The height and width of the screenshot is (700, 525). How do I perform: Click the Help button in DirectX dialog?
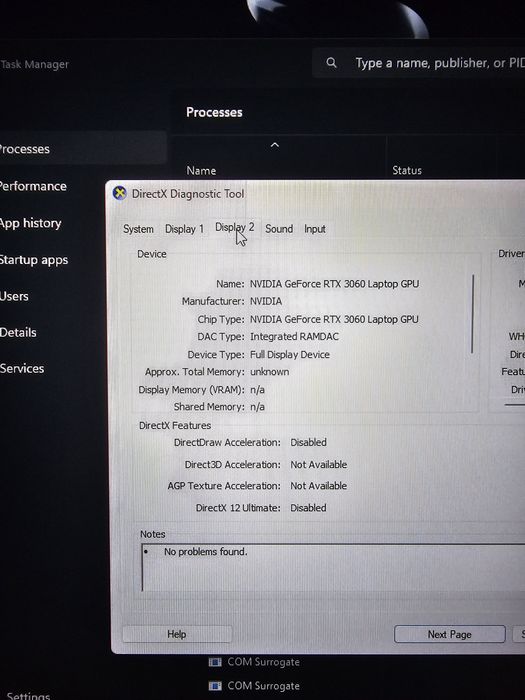177,634
